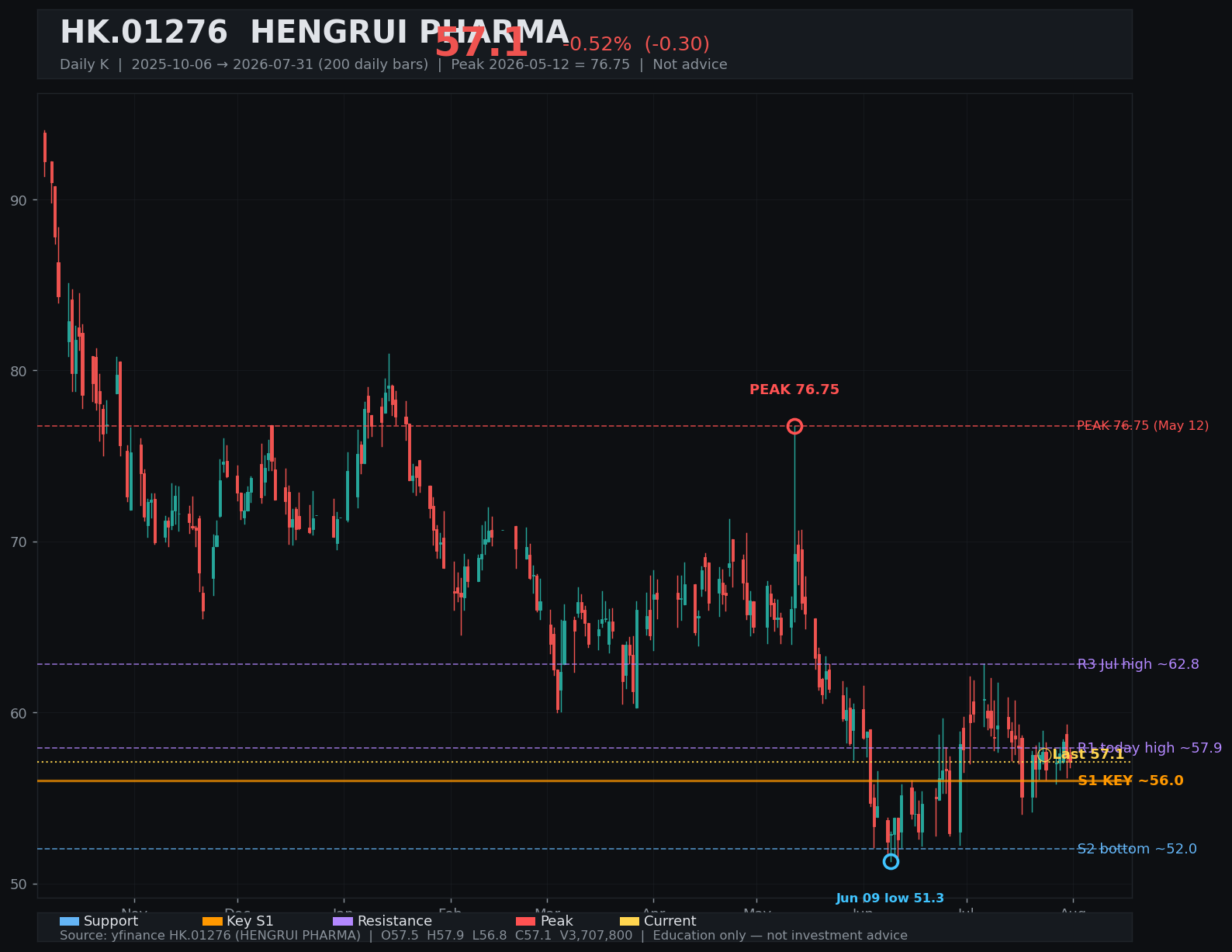Click the orange Key S1 legend swatch
The image size is (1232, 952).
pos(212,922)
